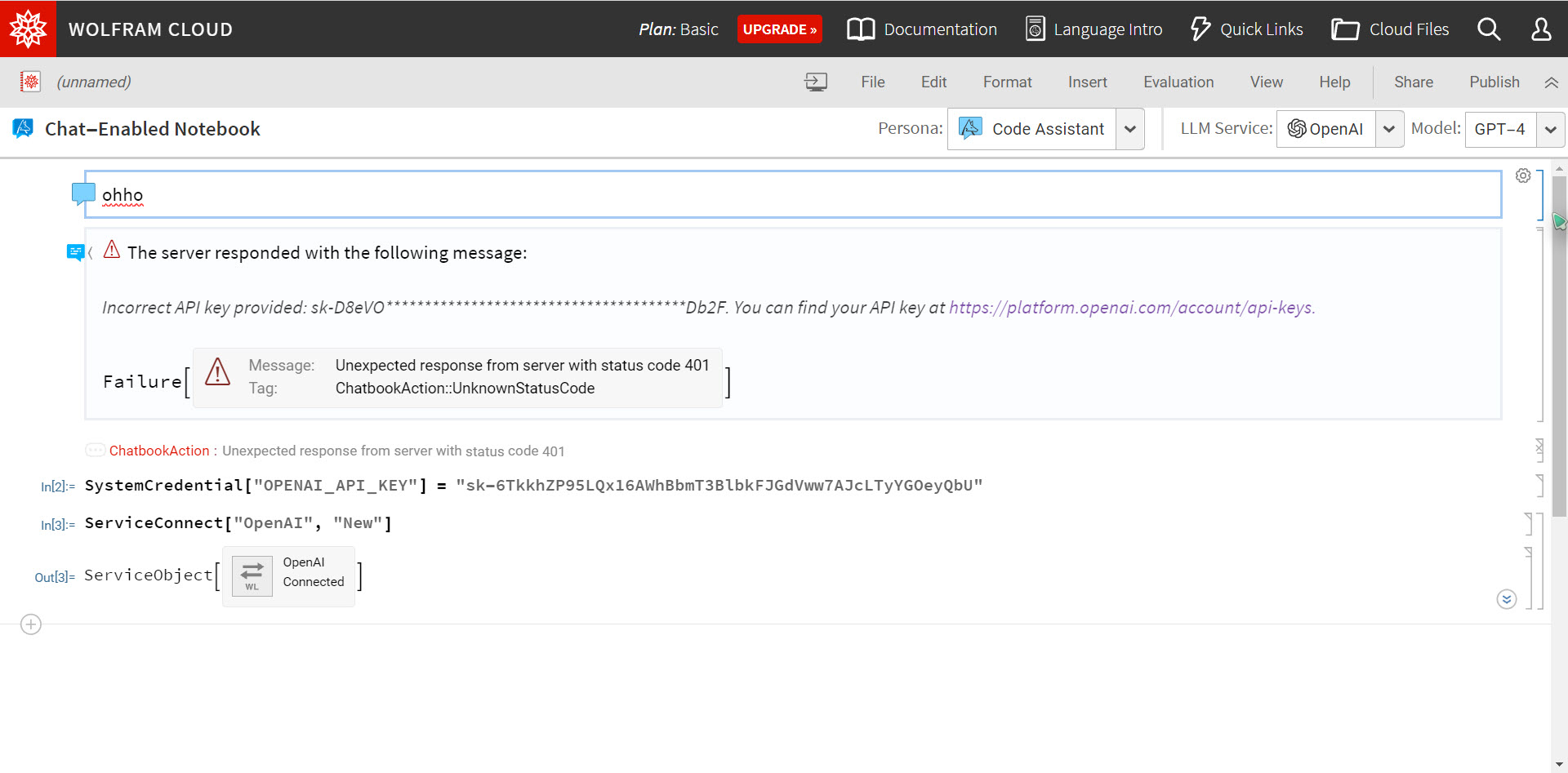This screenshot has width=1568, height=773.
Task: Click the scrollbar up arrow
Action: tap(1559, 168)
